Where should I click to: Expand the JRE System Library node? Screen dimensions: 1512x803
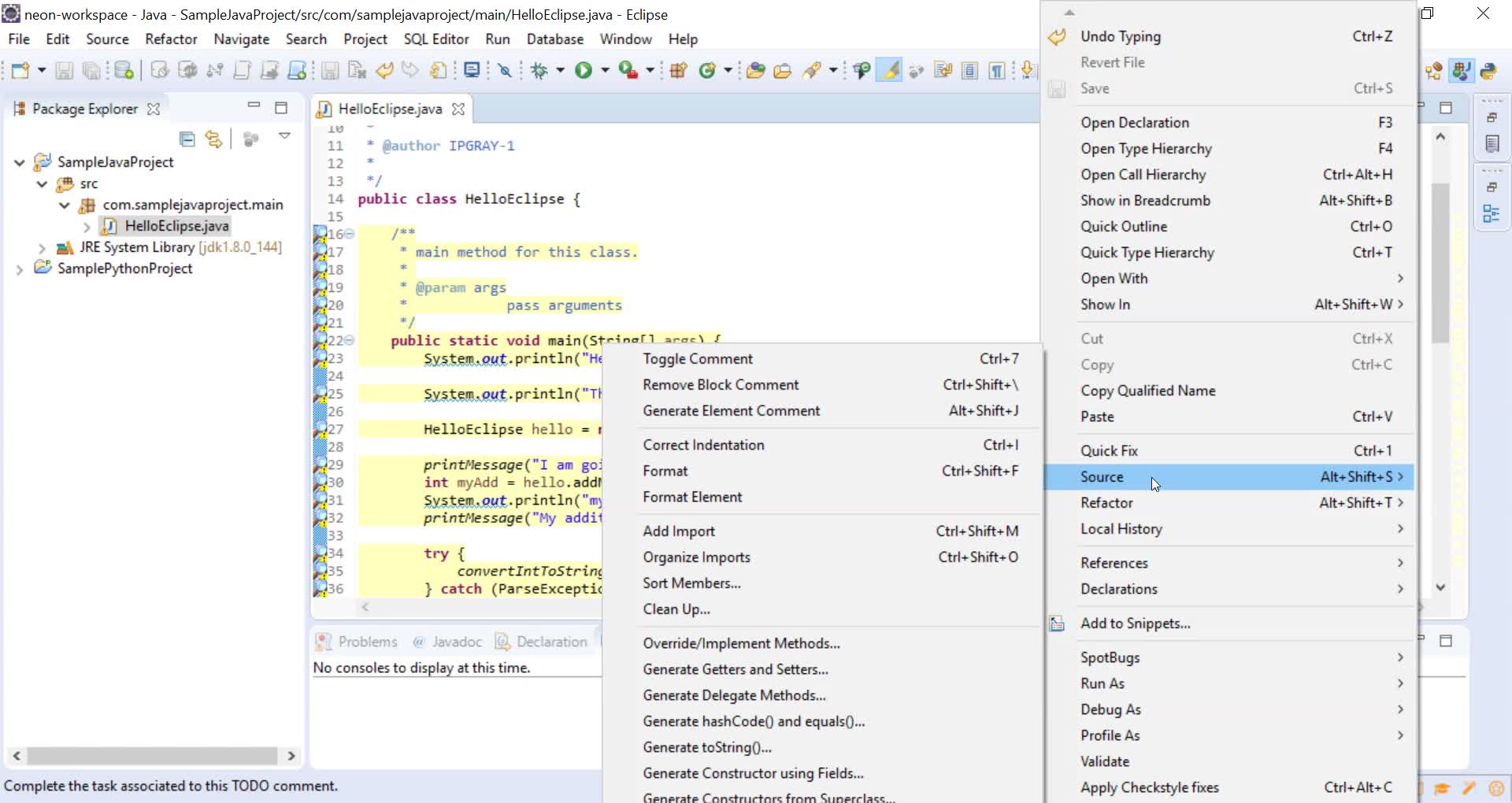(42, 246)
